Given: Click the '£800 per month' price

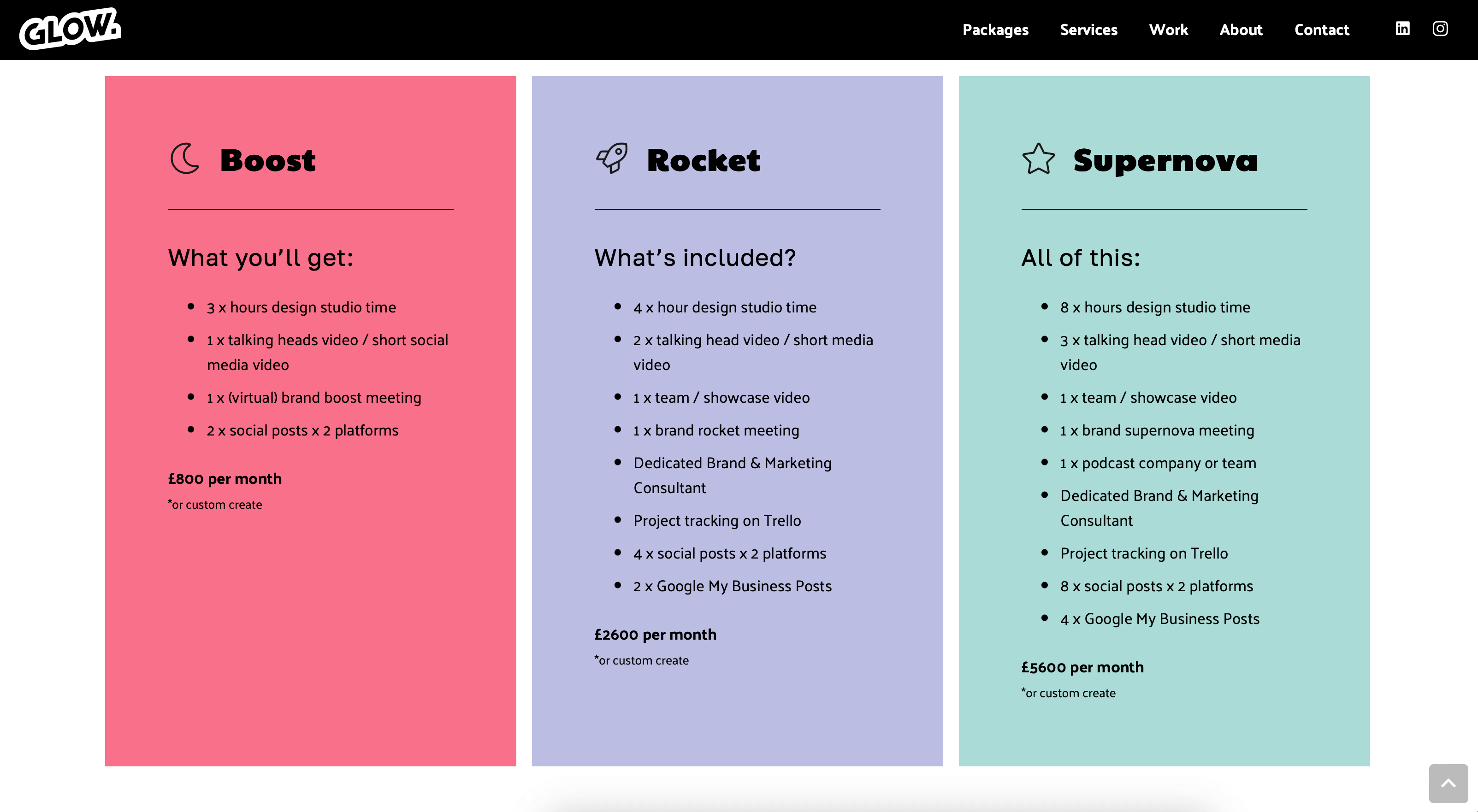Looking at the screenshot, I should [x=225, y=479].
